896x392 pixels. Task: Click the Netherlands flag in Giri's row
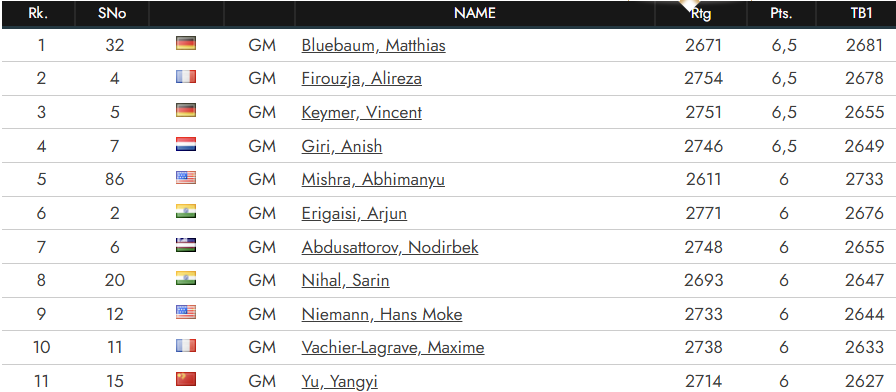point(186,144)
